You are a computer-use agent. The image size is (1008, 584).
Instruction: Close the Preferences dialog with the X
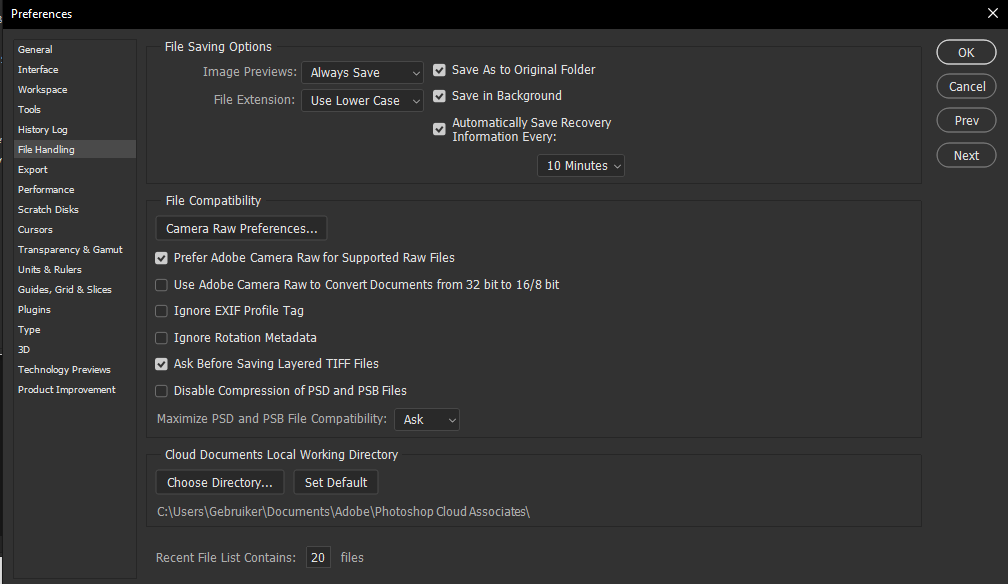click(x=991, y=14)
